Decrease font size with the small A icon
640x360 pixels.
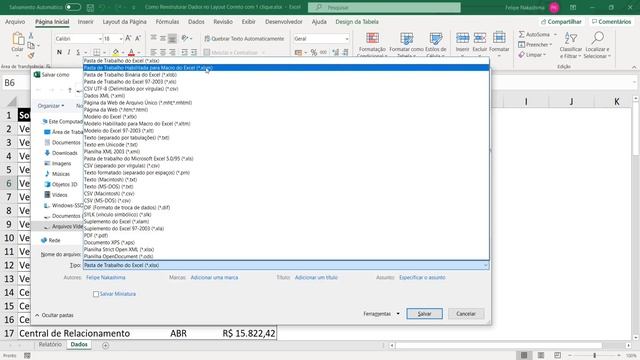pyautogui.click(x=138, y=38)
